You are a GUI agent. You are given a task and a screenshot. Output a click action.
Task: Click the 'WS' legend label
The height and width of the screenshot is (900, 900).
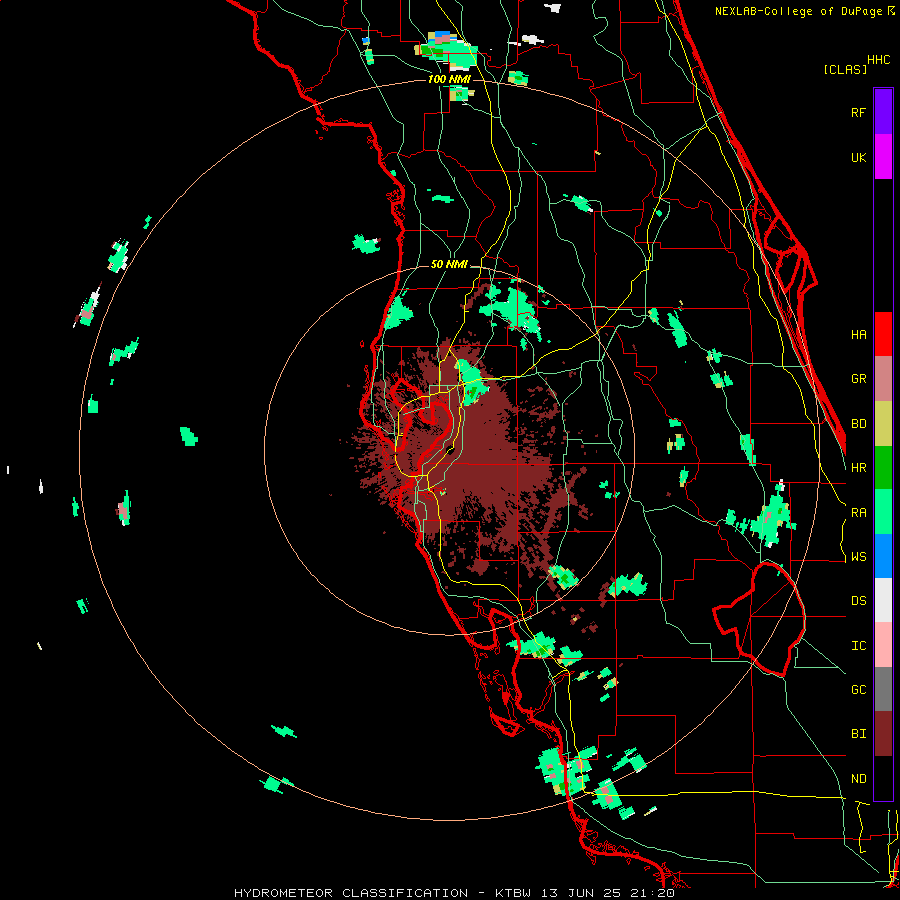coord(858,557)
